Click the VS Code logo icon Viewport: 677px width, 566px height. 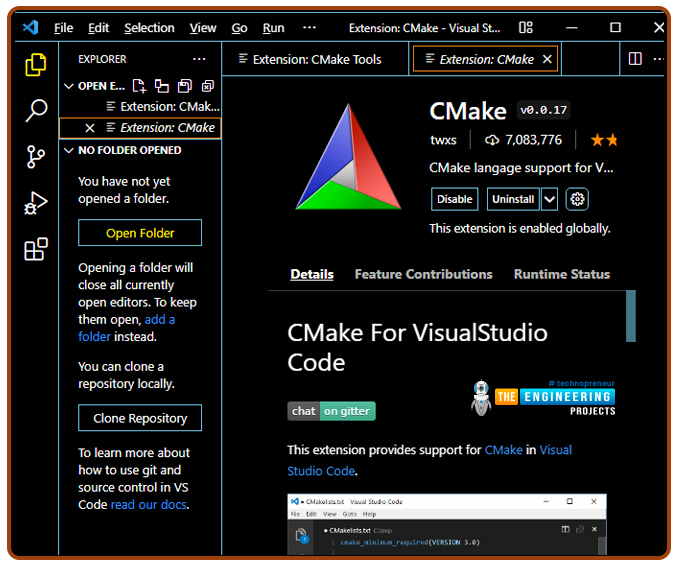click(30, 28)
